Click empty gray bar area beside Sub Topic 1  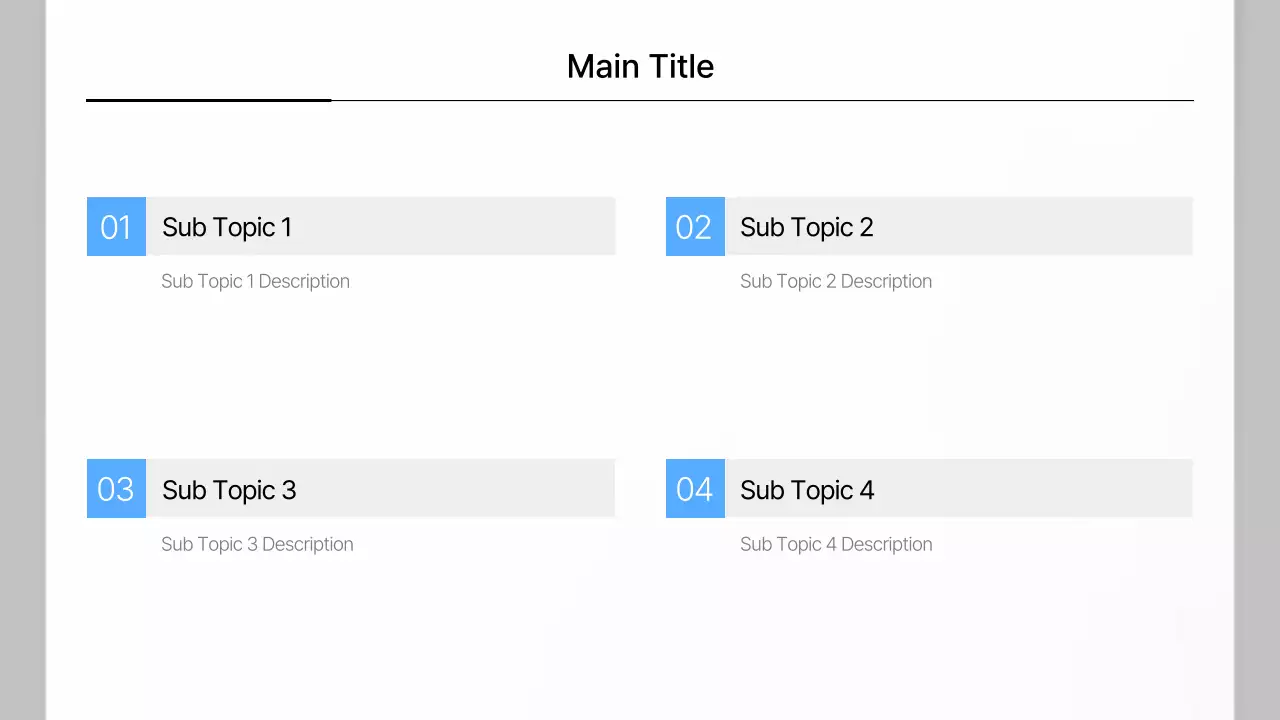(460, 227)
